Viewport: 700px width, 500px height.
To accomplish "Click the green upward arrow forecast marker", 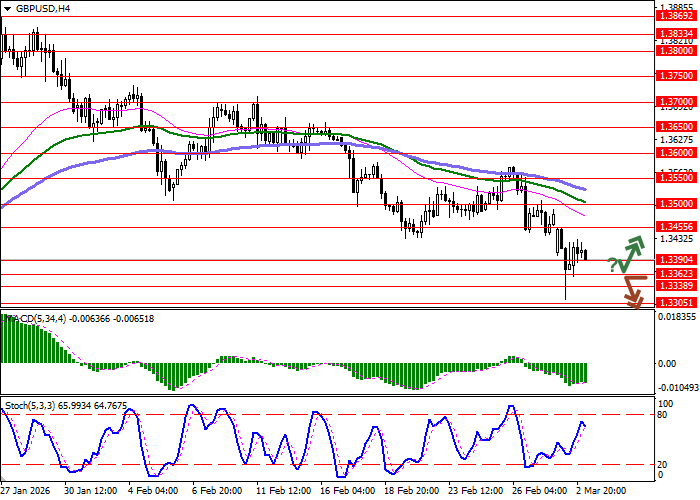I will (631, 253).
